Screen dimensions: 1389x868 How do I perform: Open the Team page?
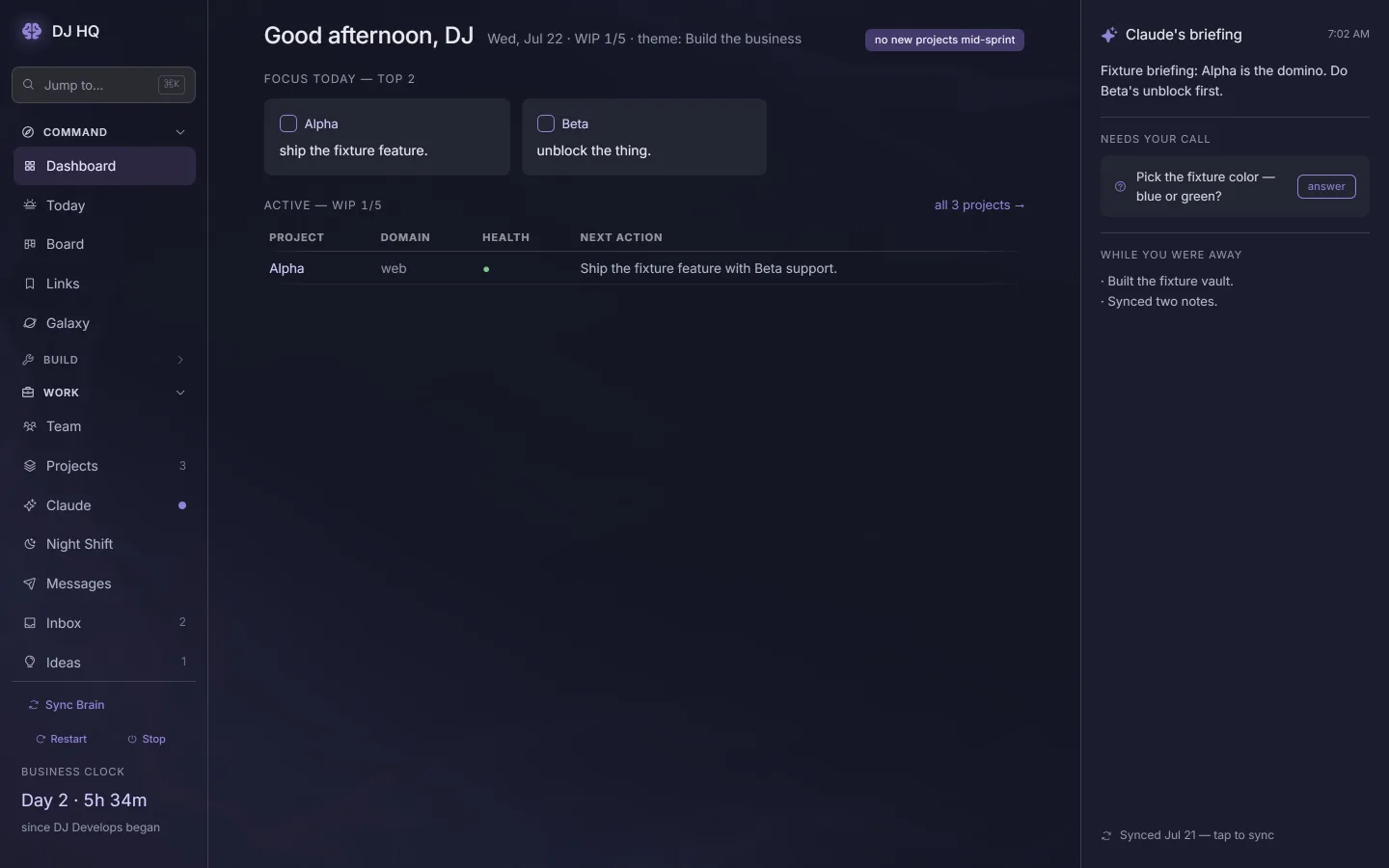click(x=104, y=426)
